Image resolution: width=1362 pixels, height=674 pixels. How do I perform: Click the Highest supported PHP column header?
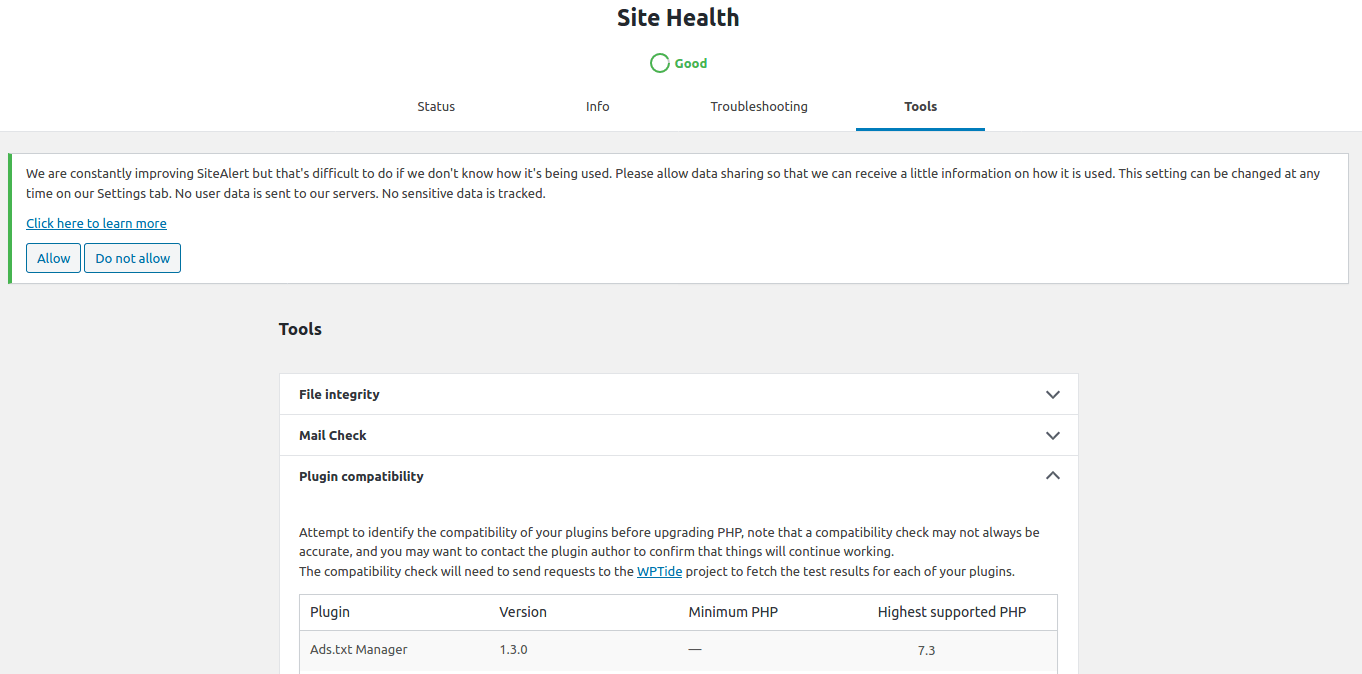(x=951, y=611)
